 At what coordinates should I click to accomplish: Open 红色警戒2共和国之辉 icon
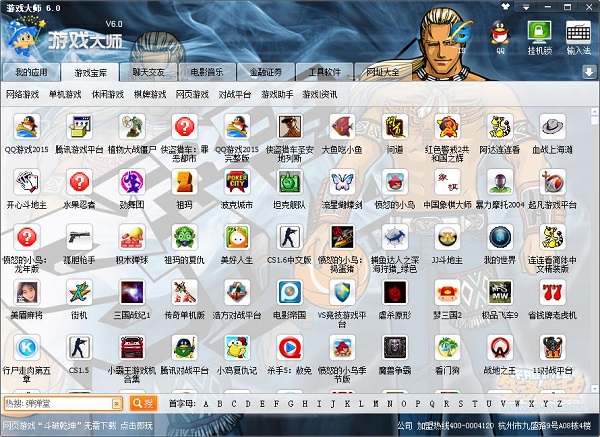[x=447, y=127]
